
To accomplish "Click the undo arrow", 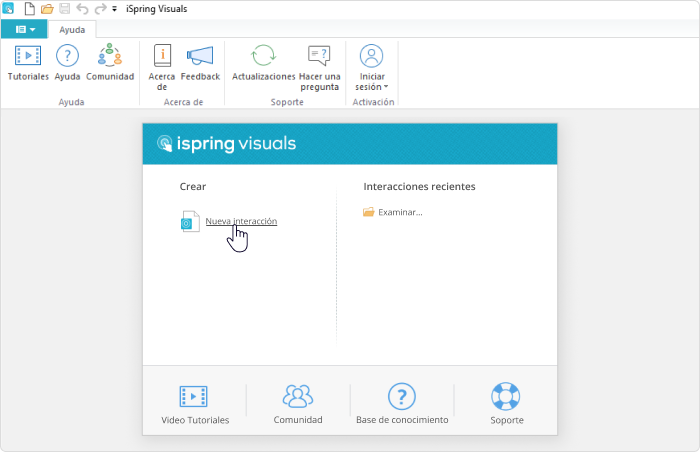I will click(x=82, y=8).
